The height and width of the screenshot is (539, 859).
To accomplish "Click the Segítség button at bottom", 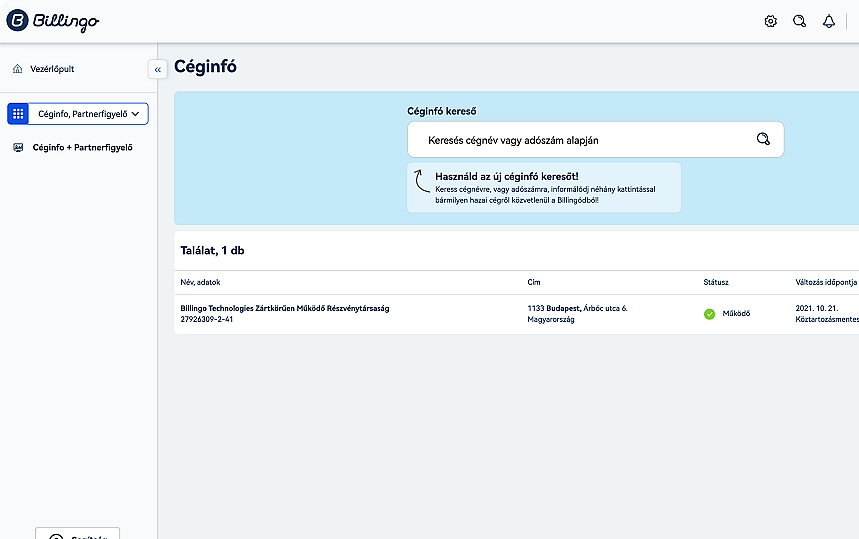I will [x=78, y=534].
